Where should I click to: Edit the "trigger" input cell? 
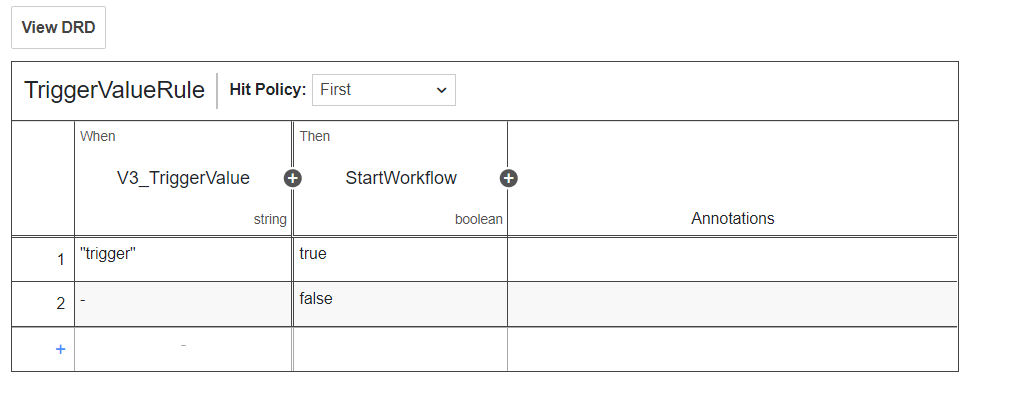[183, 258]
